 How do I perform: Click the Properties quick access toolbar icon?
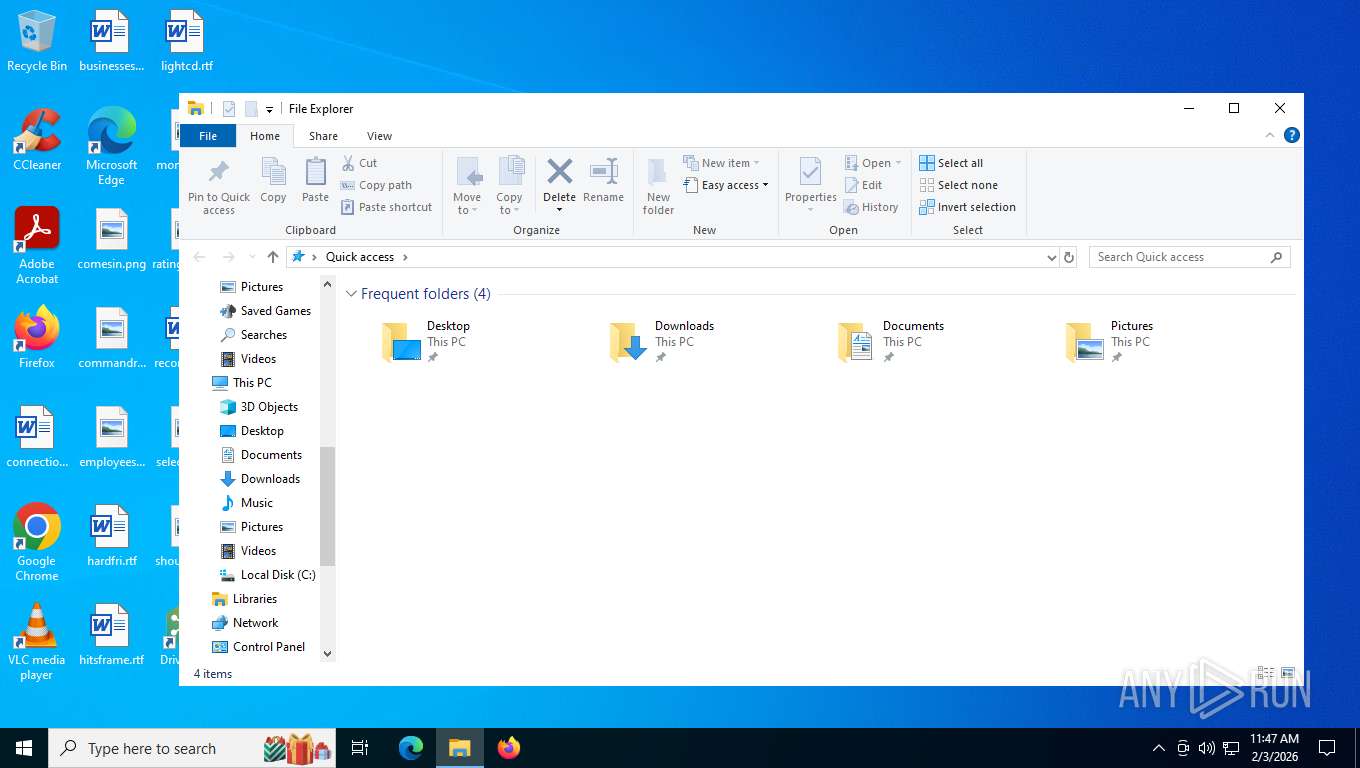pos(229,109)
